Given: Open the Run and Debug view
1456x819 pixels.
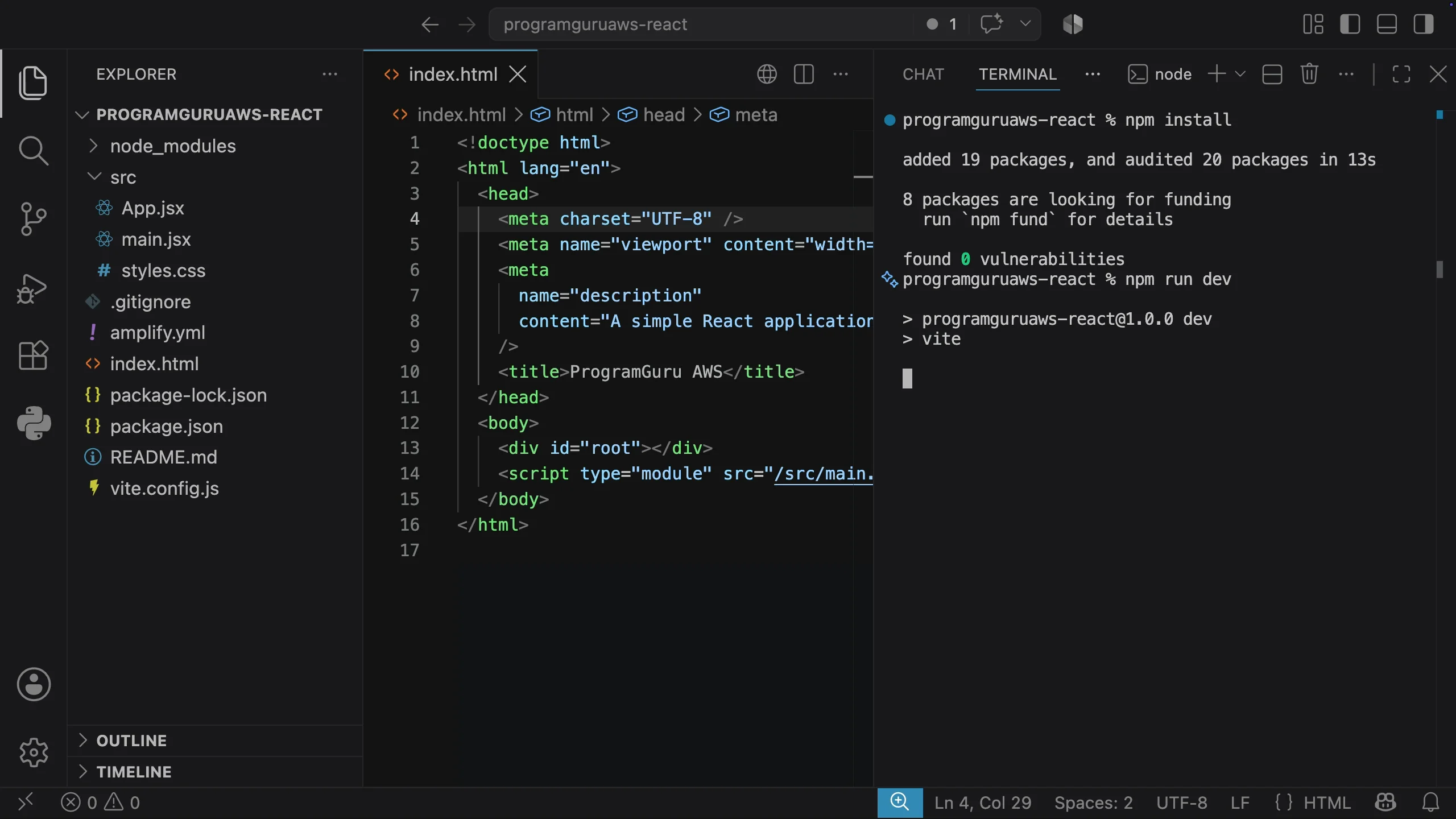Looking at the screenshot, I should [x=33, y=288].
